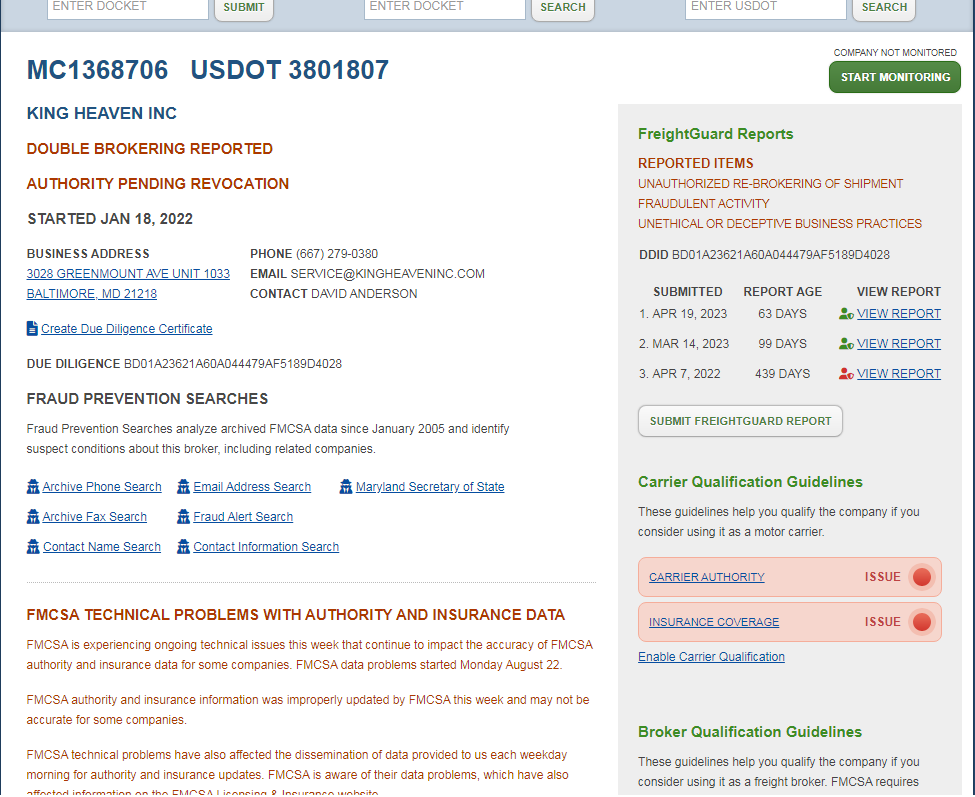Image resolution: width=975 pixels, height=797 pixels.
Task: Click the icon next to Fraud Alert Search
Action: click(184, 517)
